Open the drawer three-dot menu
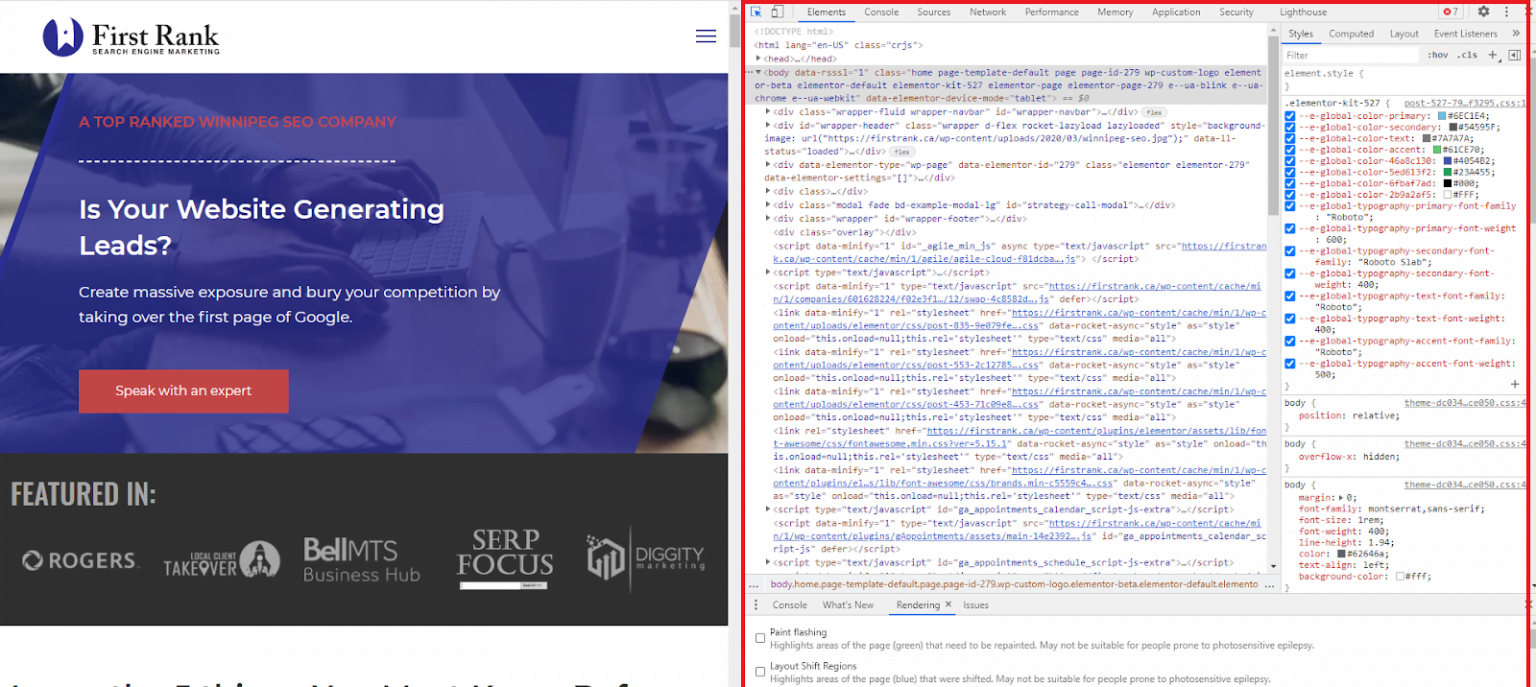The height and width of the screenshot is (687, 1536). [x=756, y=605]
